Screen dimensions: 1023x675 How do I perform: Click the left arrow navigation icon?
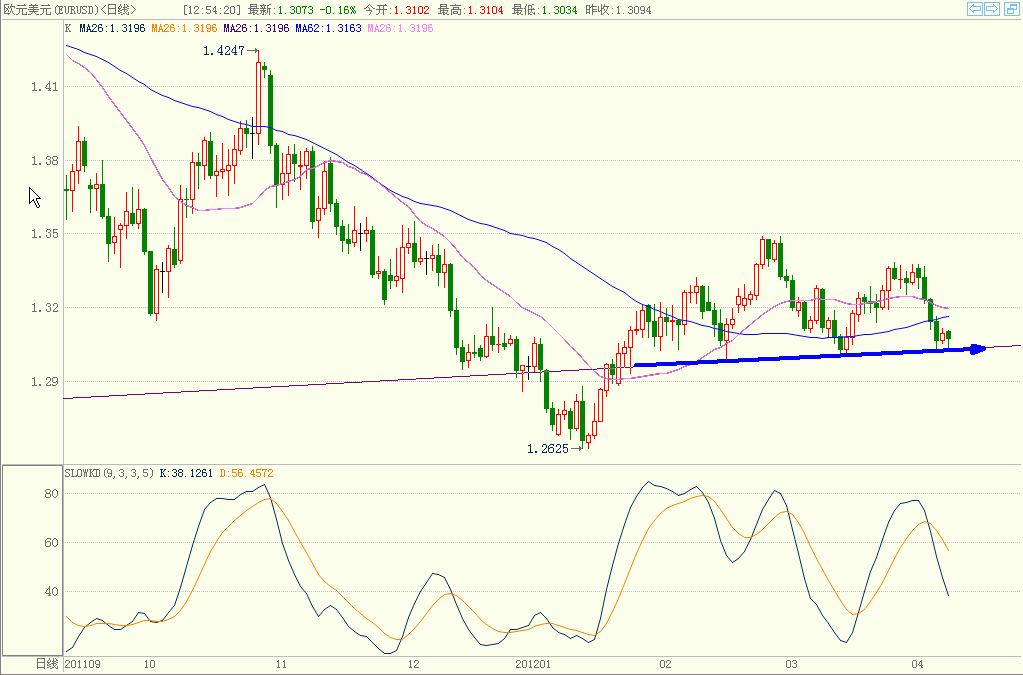pyautogui.click(x=975, y=9)
